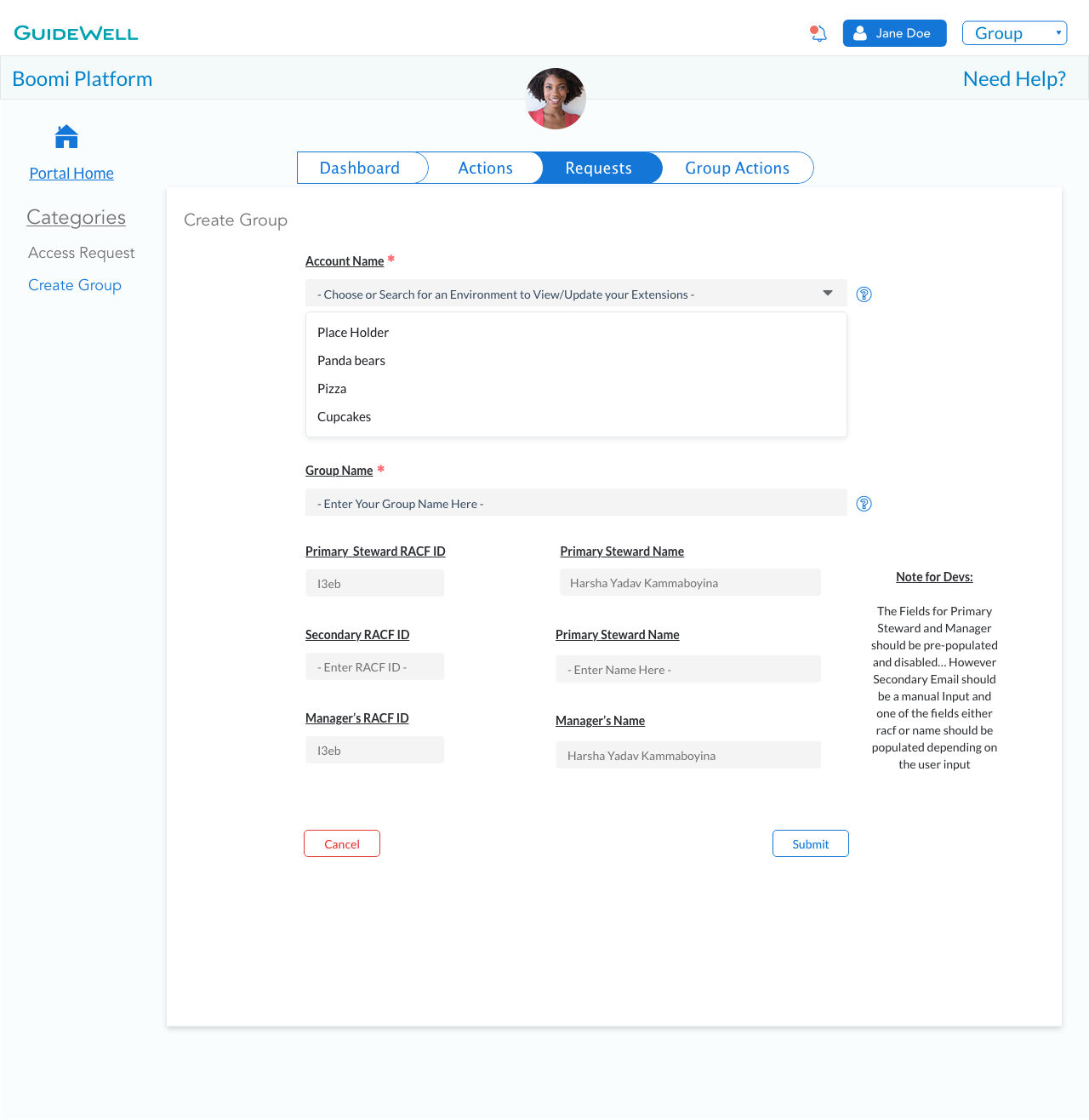This screenshot has height=1120, width=1089.
Task: Open the Group dropdown in header
Action: (1014, 33)
